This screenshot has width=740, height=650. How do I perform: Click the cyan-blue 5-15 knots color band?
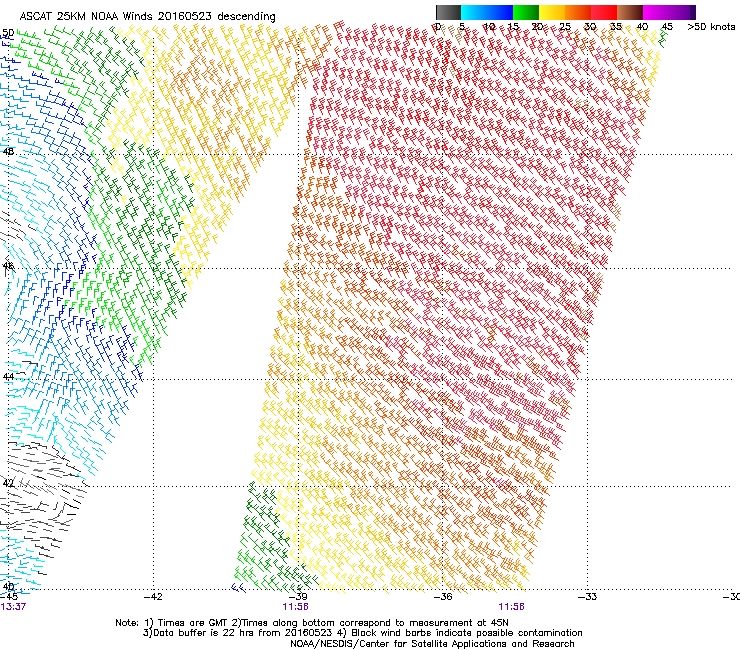[487, 12]
